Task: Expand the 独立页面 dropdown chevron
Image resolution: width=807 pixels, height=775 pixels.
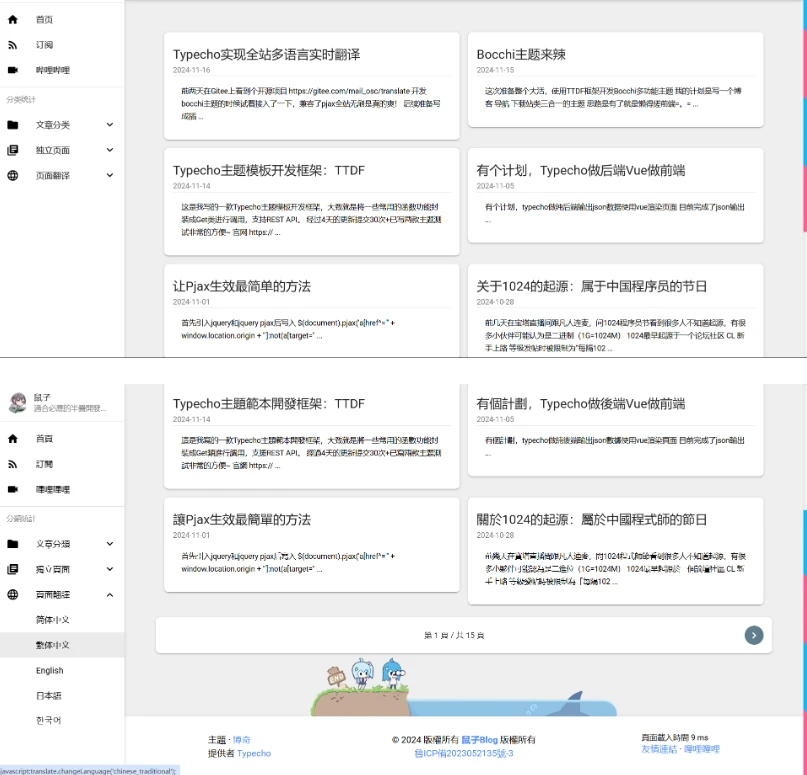Action: pyautogui.click(x=109, y=149)
